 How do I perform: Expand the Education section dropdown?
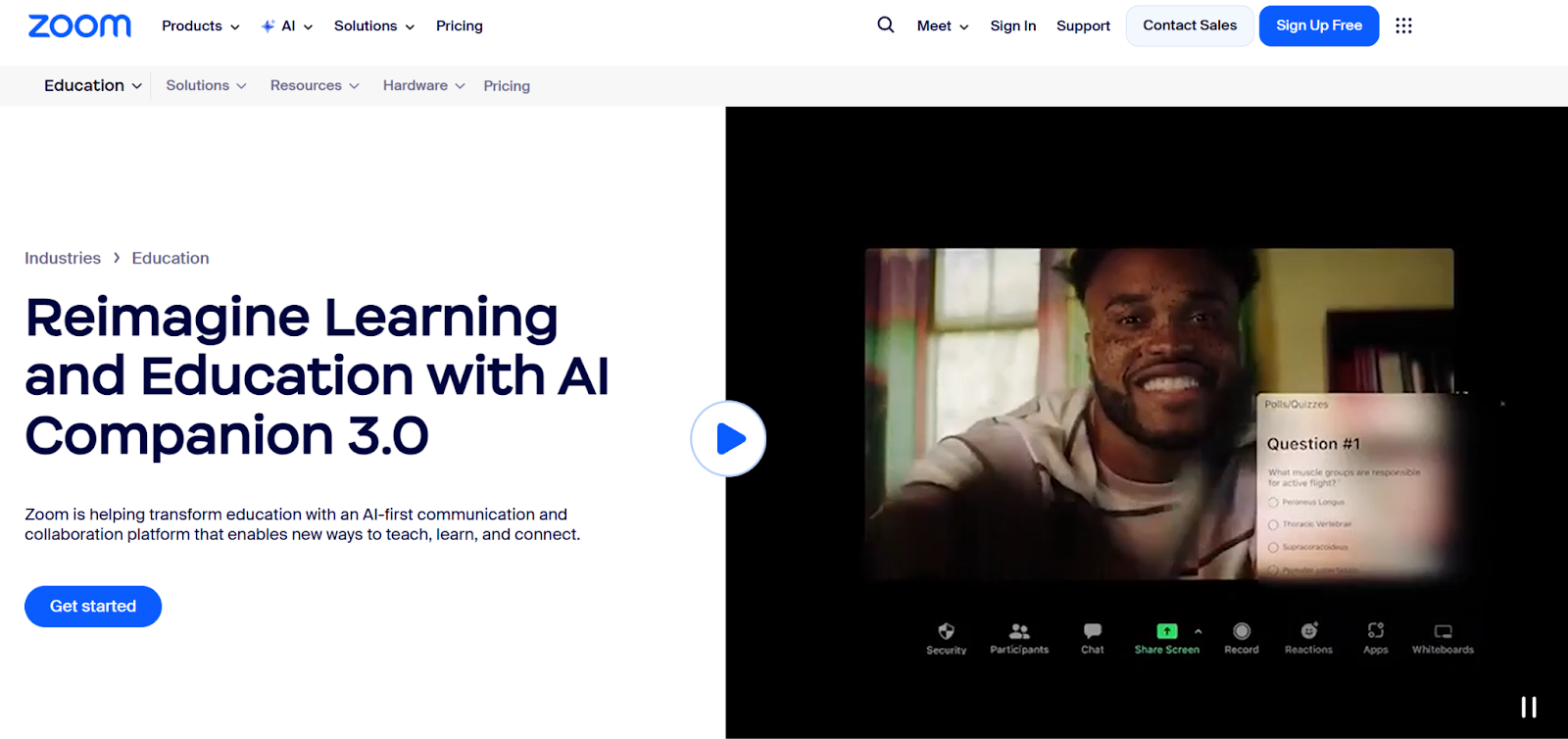(93, 85)
